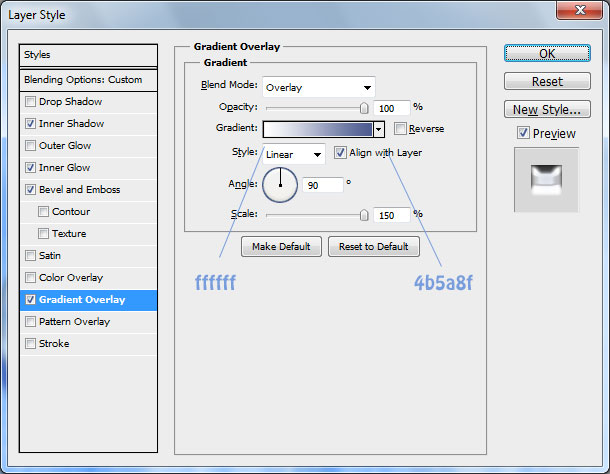Click the Make Default button
610x474 pixels.
281,246
